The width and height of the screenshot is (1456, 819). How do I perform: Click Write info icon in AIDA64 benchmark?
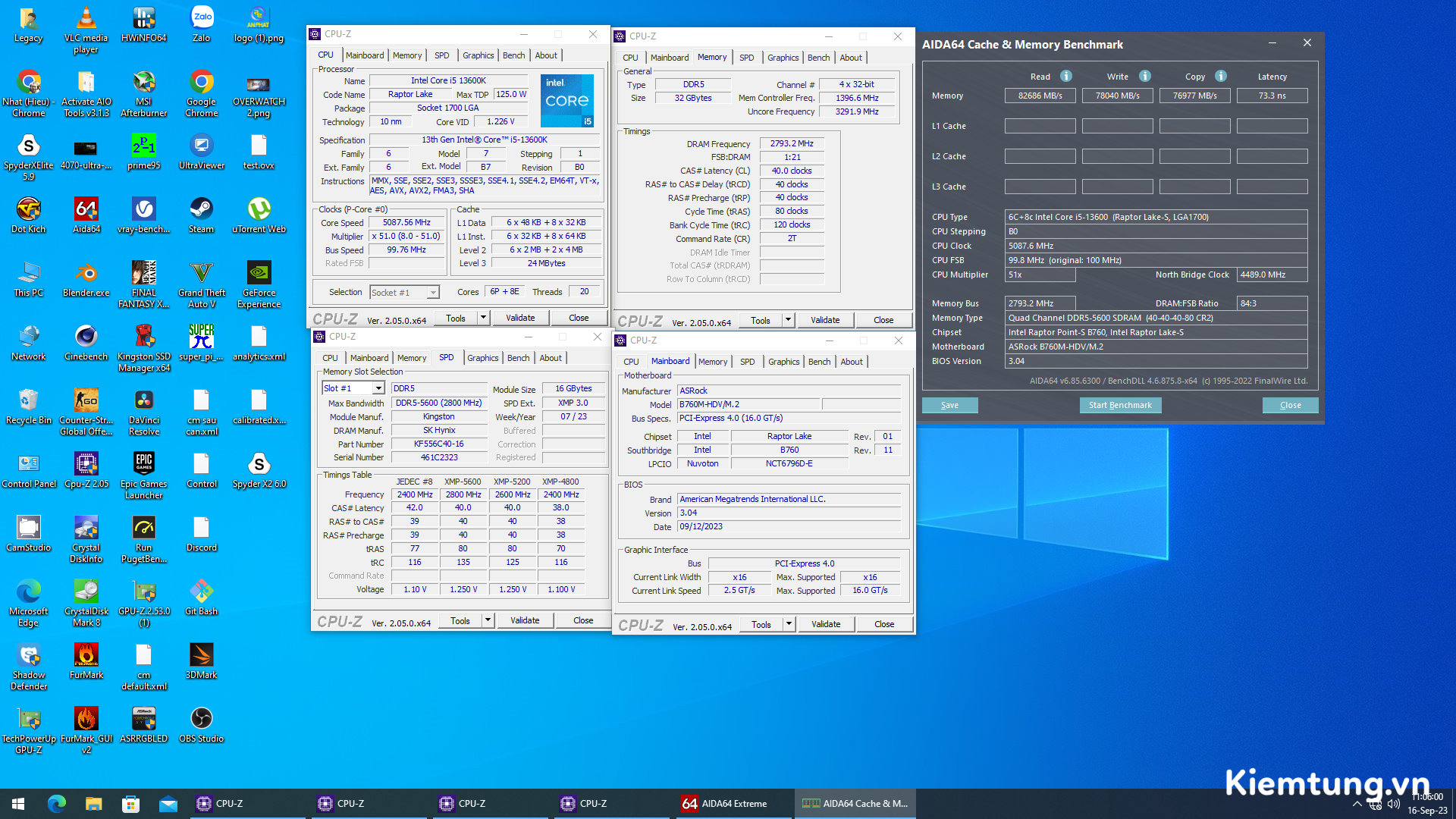click(x=1145, y=76)
